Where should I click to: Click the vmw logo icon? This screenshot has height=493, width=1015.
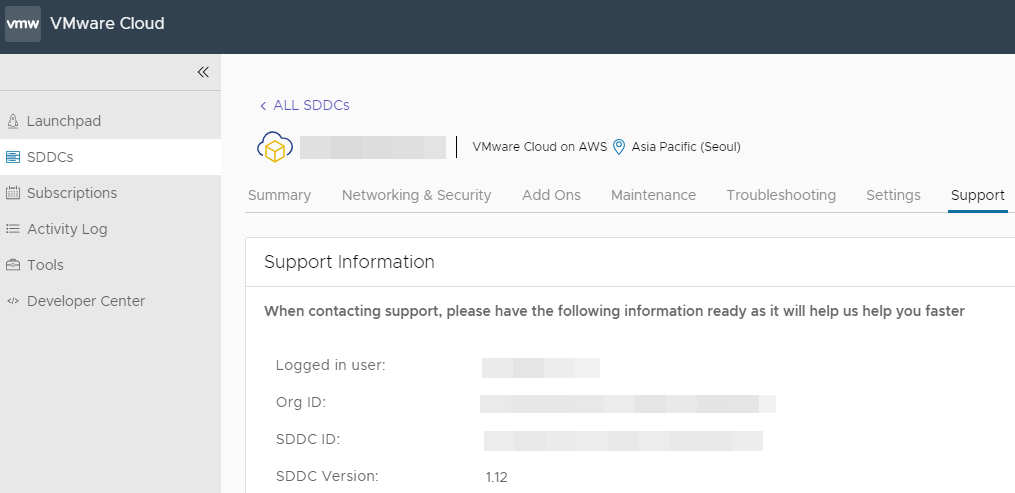pos(23,24)
